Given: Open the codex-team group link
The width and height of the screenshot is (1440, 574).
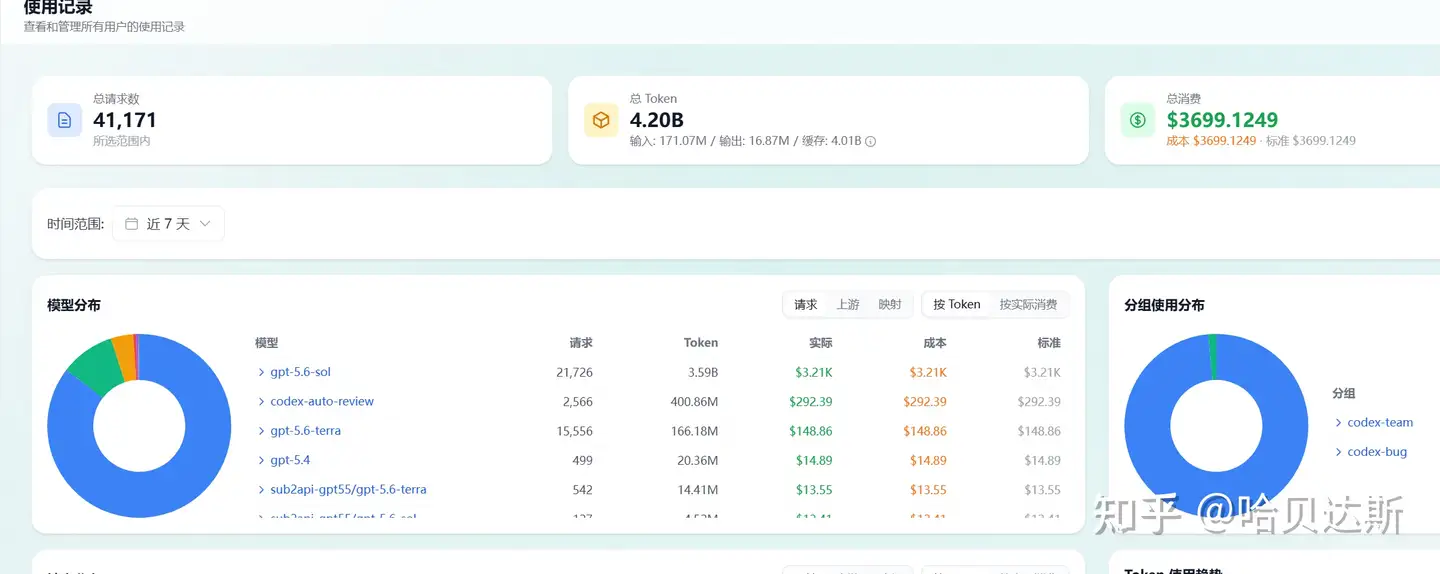Looking at the screenshot, I should pyautogui.click(x=1380, y=423).
